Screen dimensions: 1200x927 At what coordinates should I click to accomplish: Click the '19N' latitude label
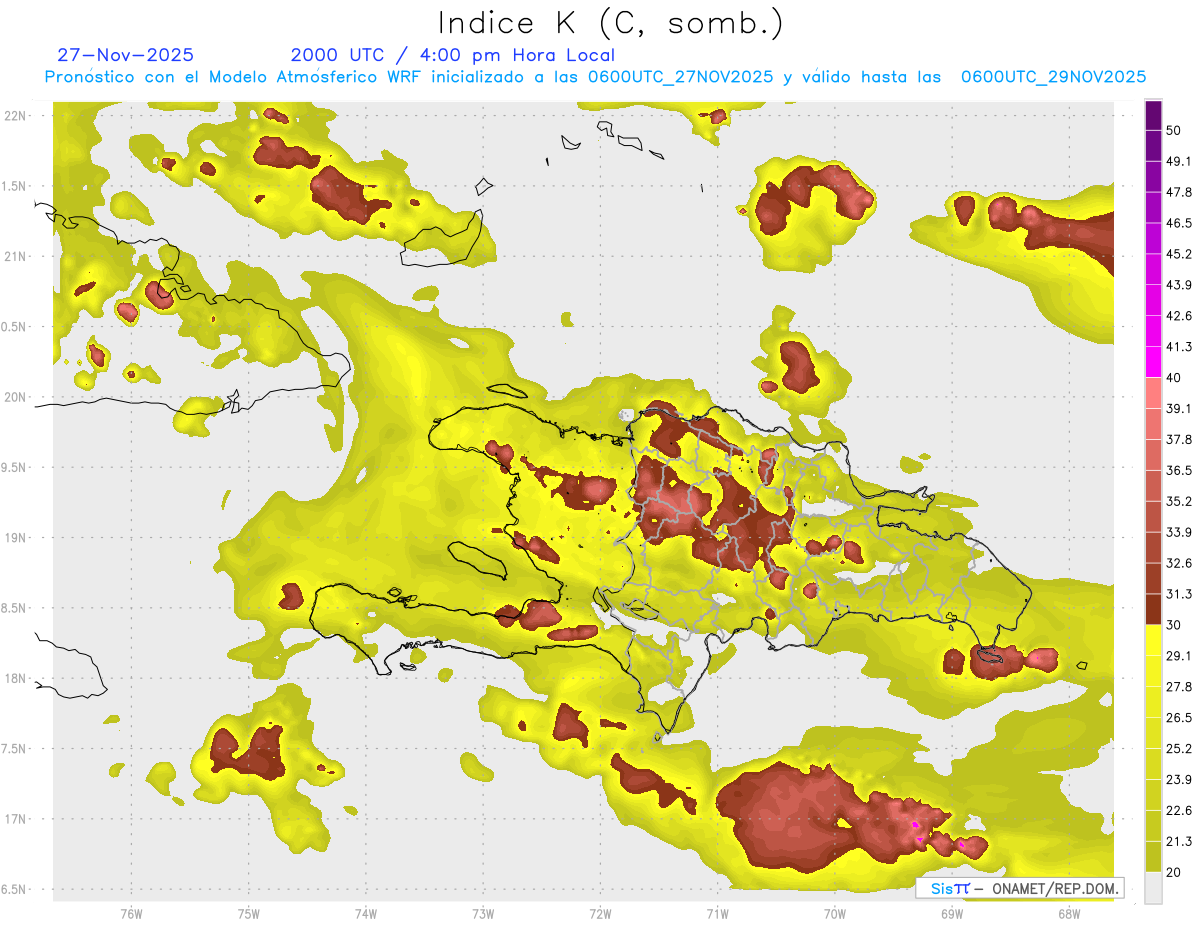pos(15,538)
